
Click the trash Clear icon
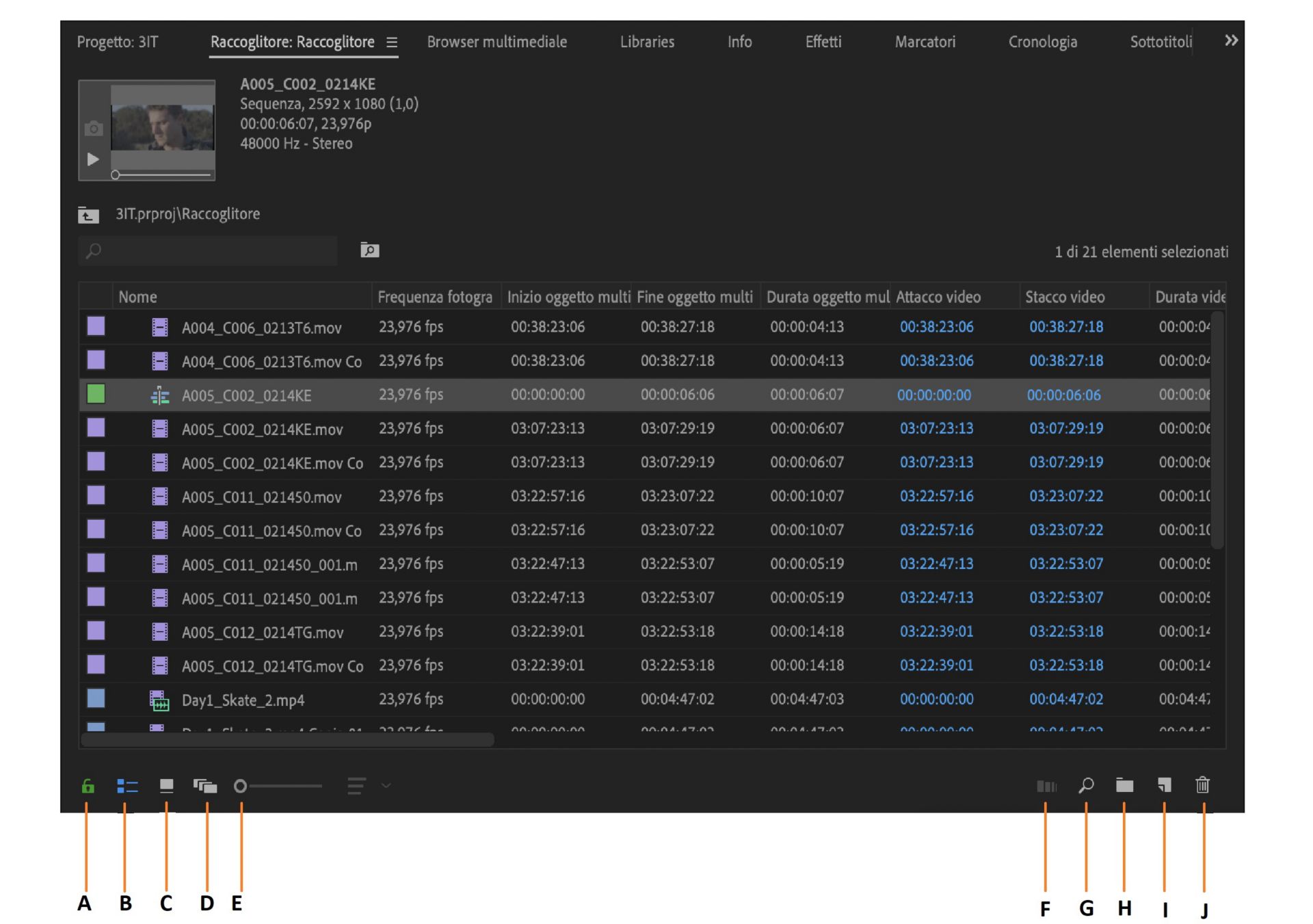coord(1202,785)
